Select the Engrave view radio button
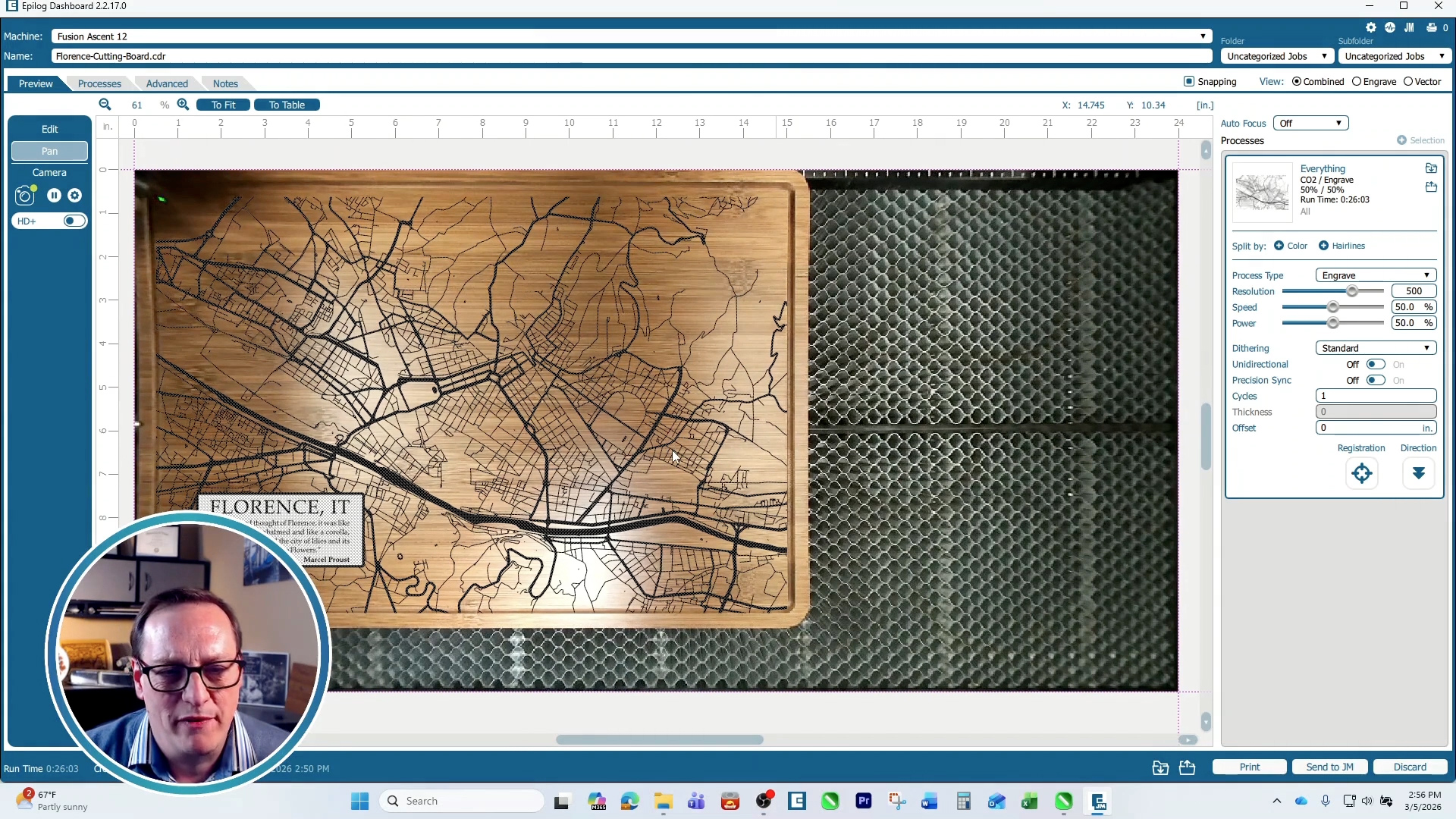This screenshot has height=819, width=1456. (1358, 81)
